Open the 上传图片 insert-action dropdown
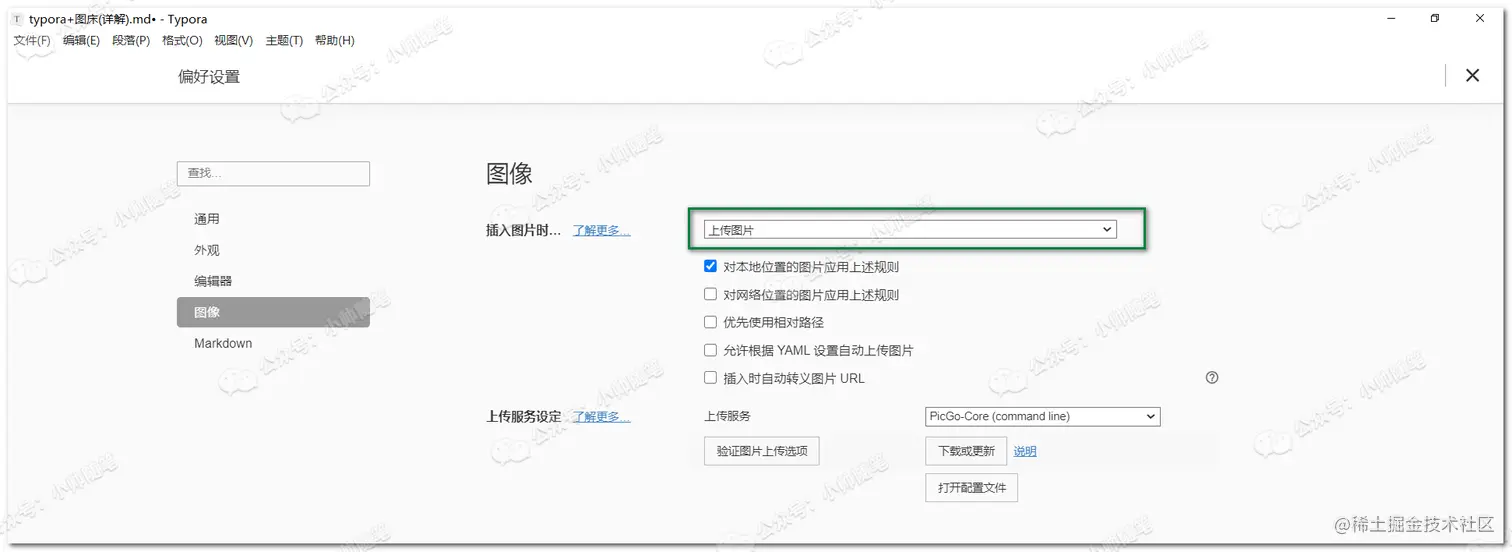Viewport: 1512px width, 552px height. tap(910, 230)
